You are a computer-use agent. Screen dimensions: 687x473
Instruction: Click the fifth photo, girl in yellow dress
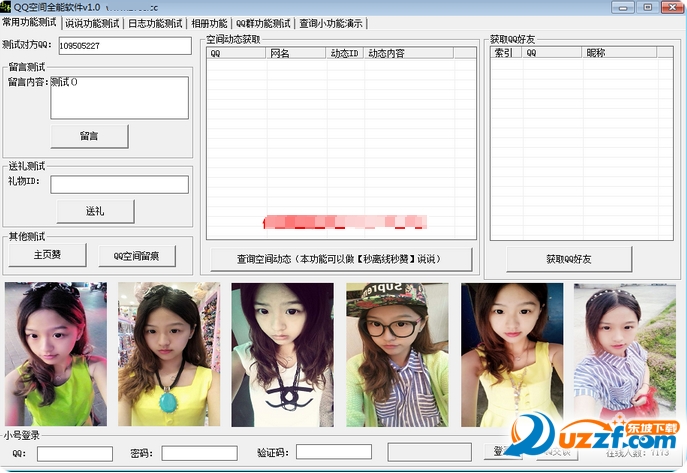tap(512, 354)
